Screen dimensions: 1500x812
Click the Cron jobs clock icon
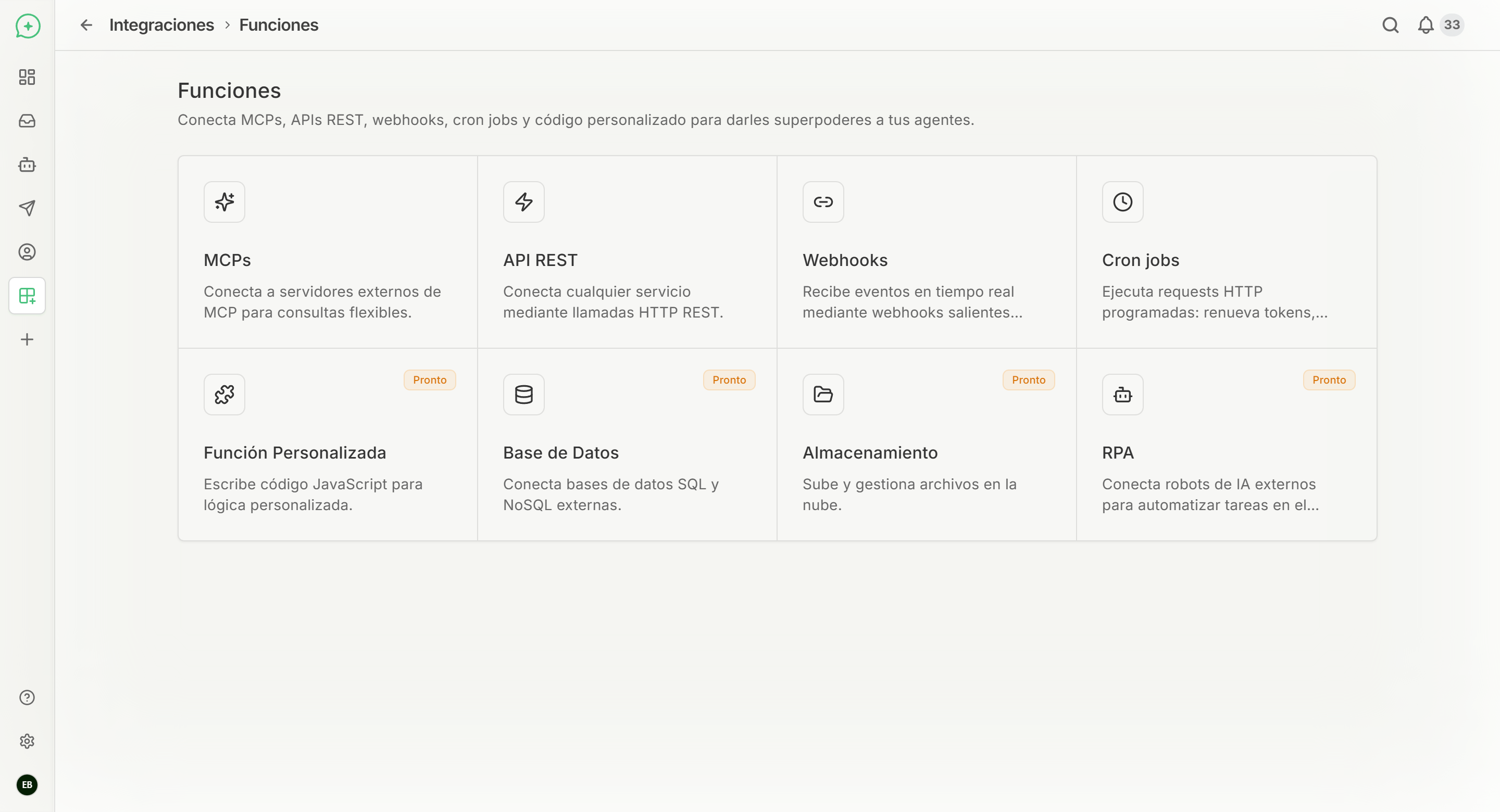click(1122, 202)
